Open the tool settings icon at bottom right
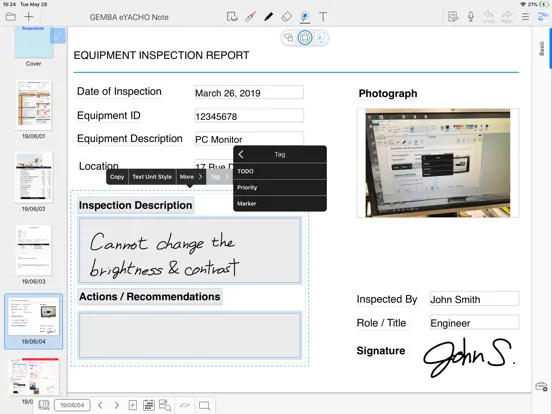552x414 pixels. point(541,387)
